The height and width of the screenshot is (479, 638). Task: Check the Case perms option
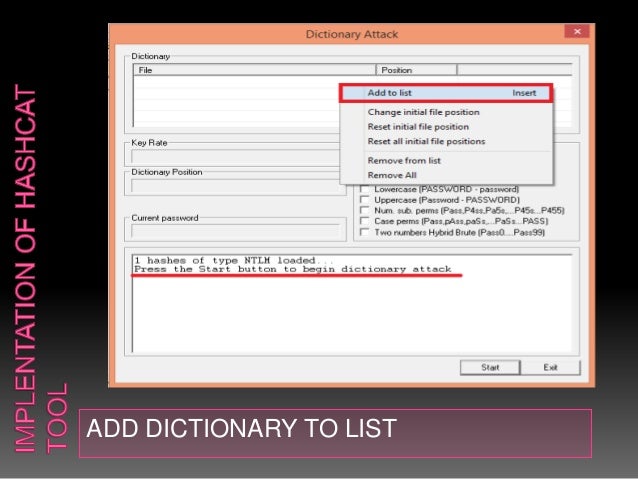pos(365,221)
